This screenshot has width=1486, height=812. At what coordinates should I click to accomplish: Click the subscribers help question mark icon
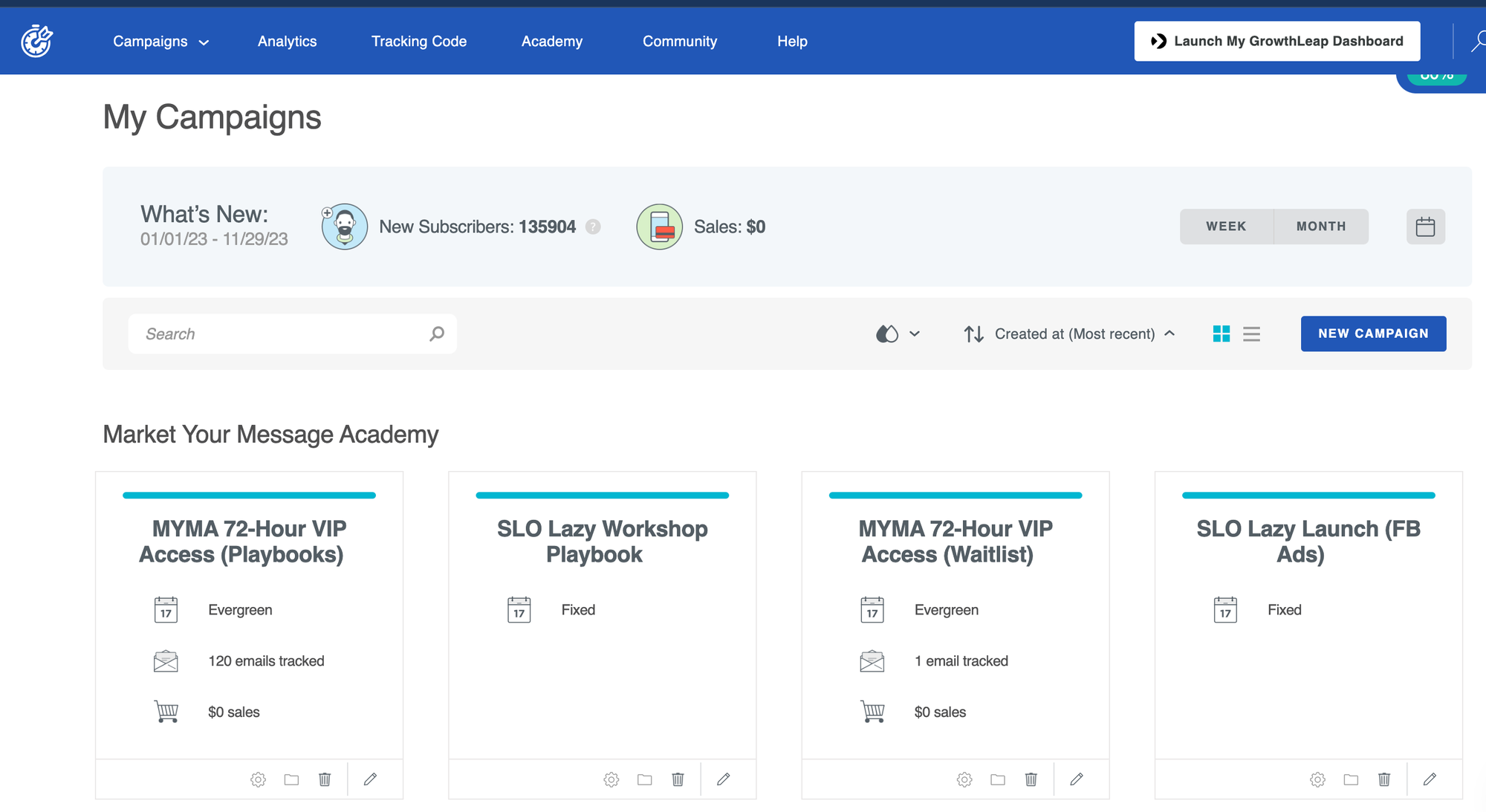(x=593, y=227)
